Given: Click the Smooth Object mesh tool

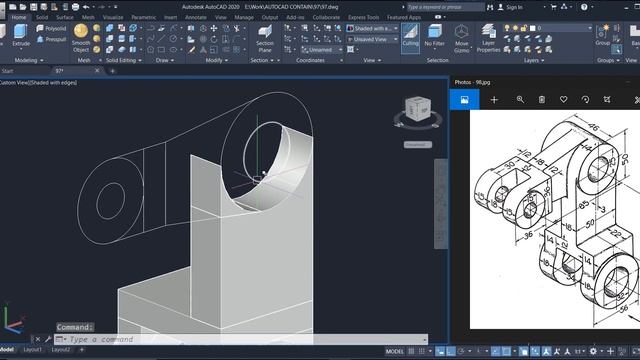Looking at the screenshot, I should 81,38.
